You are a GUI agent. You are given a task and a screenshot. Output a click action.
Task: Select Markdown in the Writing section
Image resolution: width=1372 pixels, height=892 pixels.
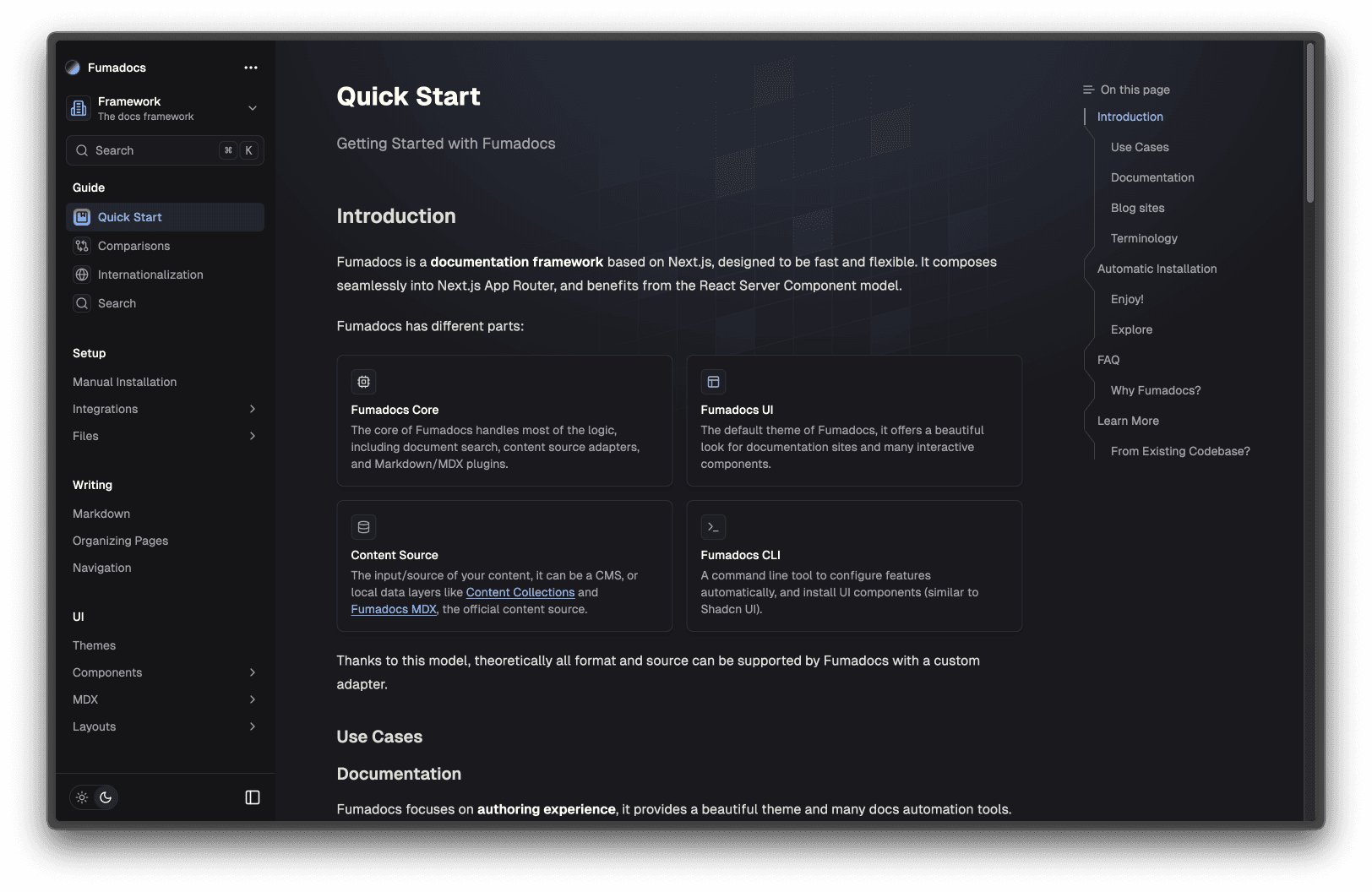click(x=101, y=514)
